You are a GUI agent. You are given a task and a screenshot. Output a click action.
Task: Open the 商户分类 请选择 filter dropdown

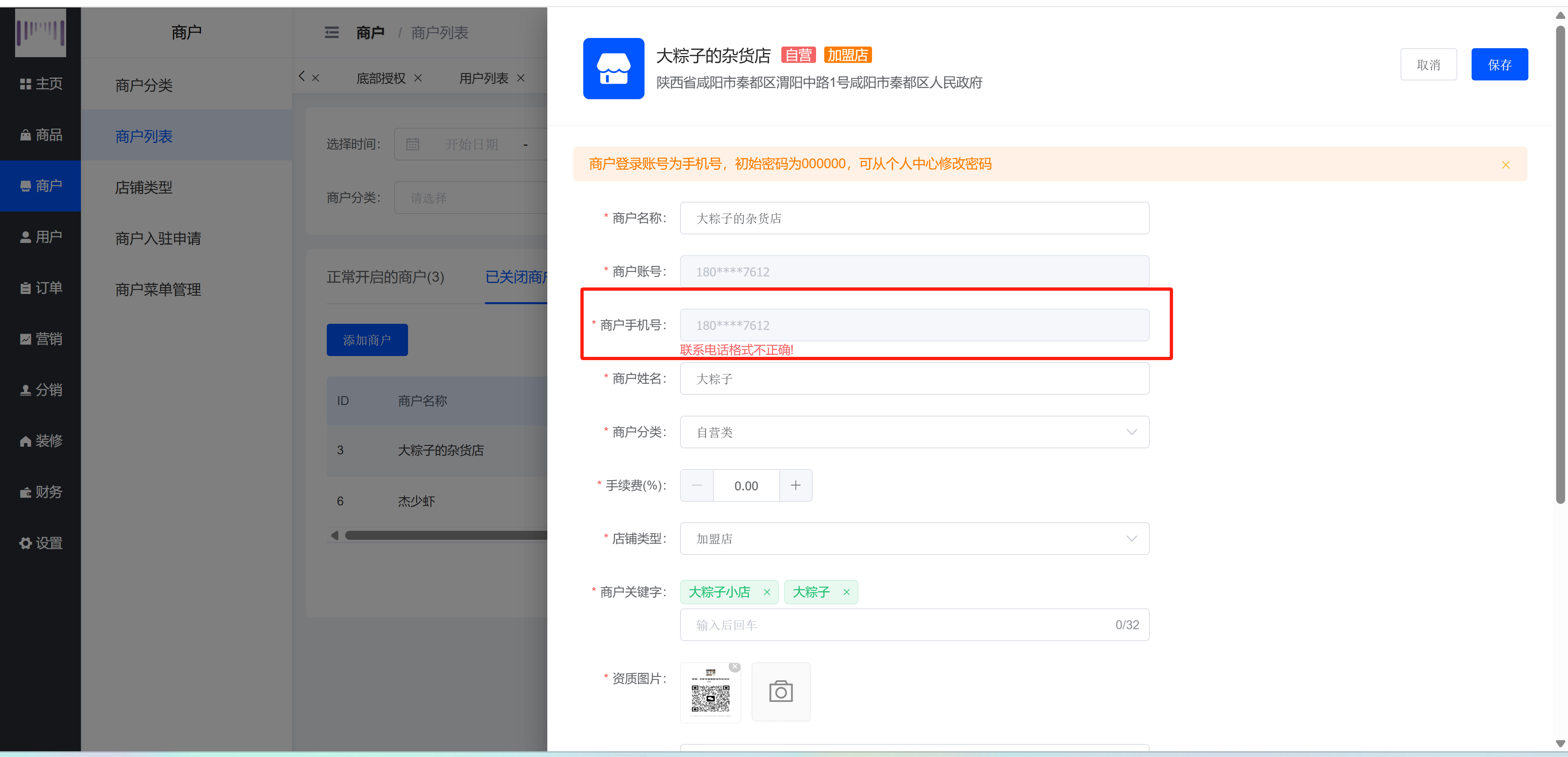pos(471,198)
